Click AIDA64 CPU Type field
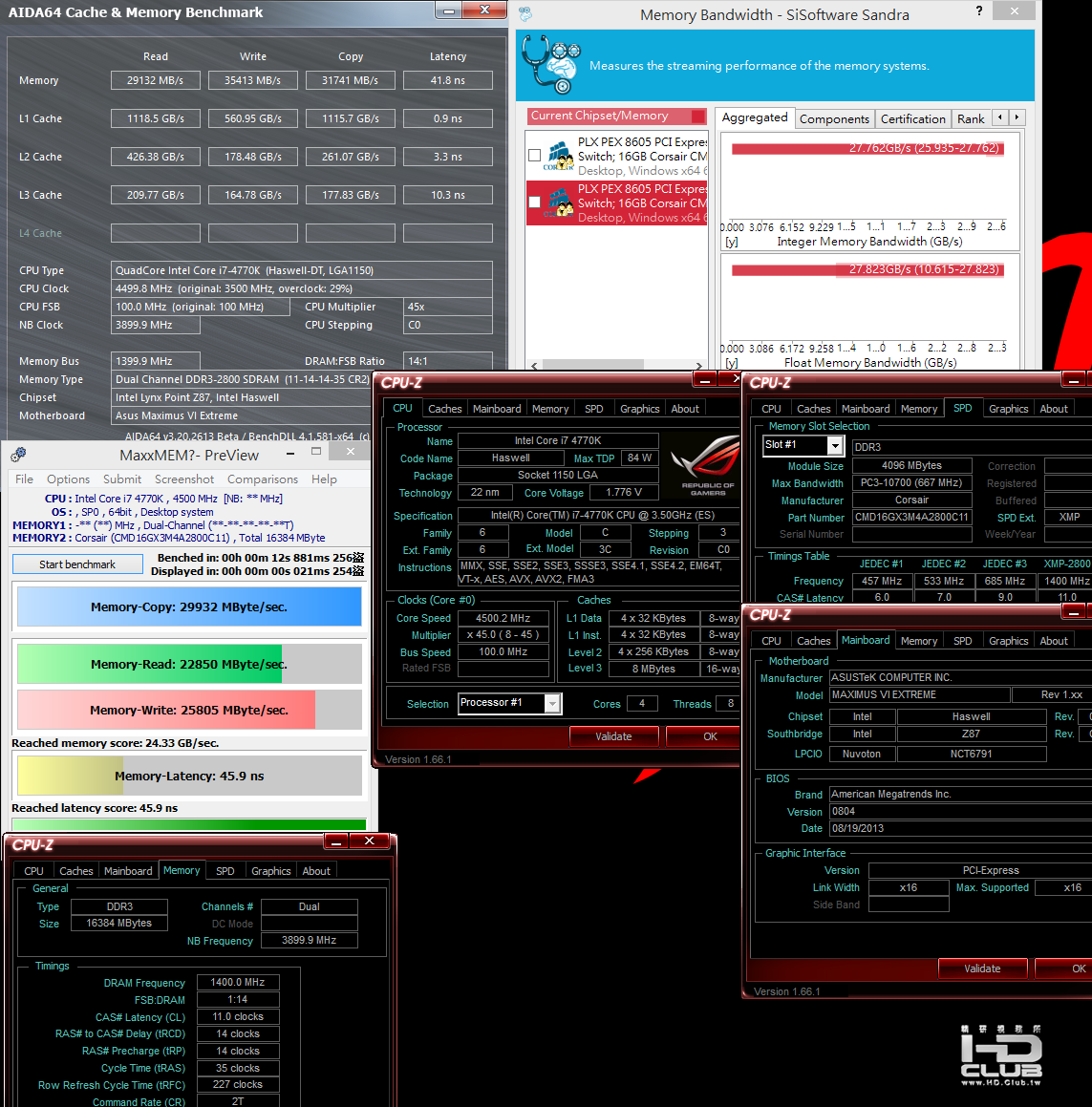1092x1107 pixels. click(x=302, y=270)
